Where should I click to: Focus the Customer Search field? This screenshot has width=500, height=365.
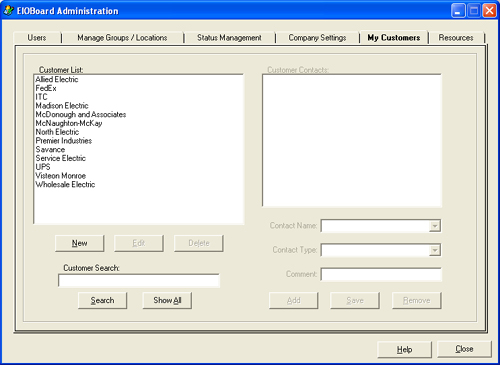[139, 280]
